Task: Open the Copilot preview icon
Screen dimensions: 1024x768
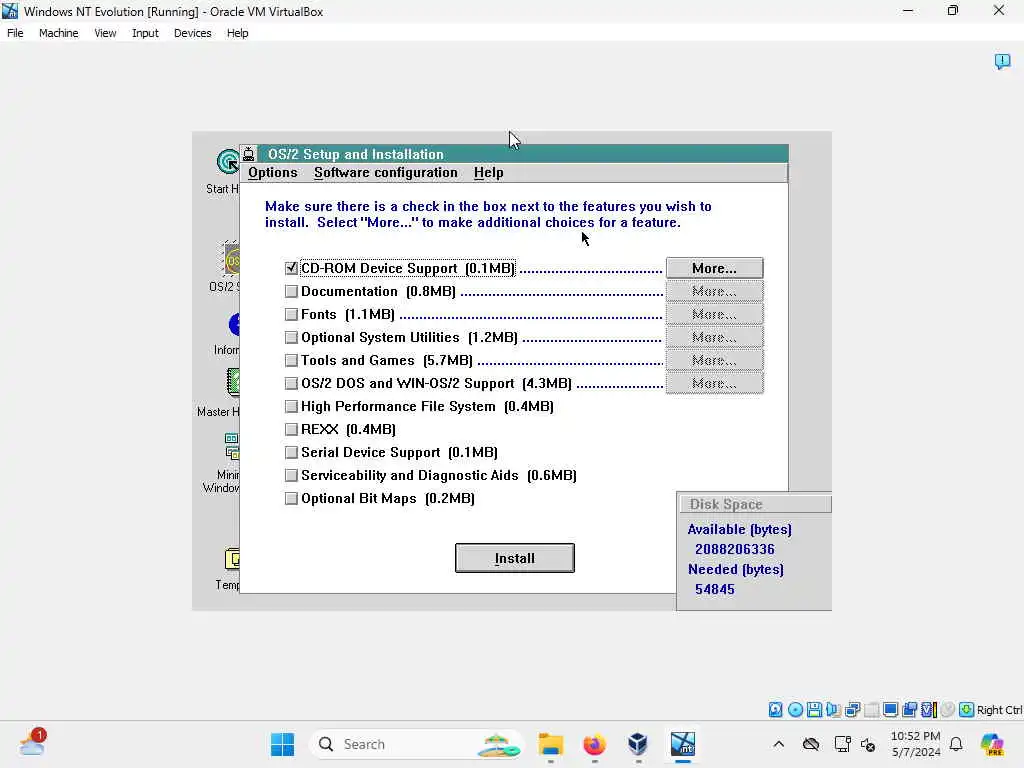Action: click(x=992, y=744)
